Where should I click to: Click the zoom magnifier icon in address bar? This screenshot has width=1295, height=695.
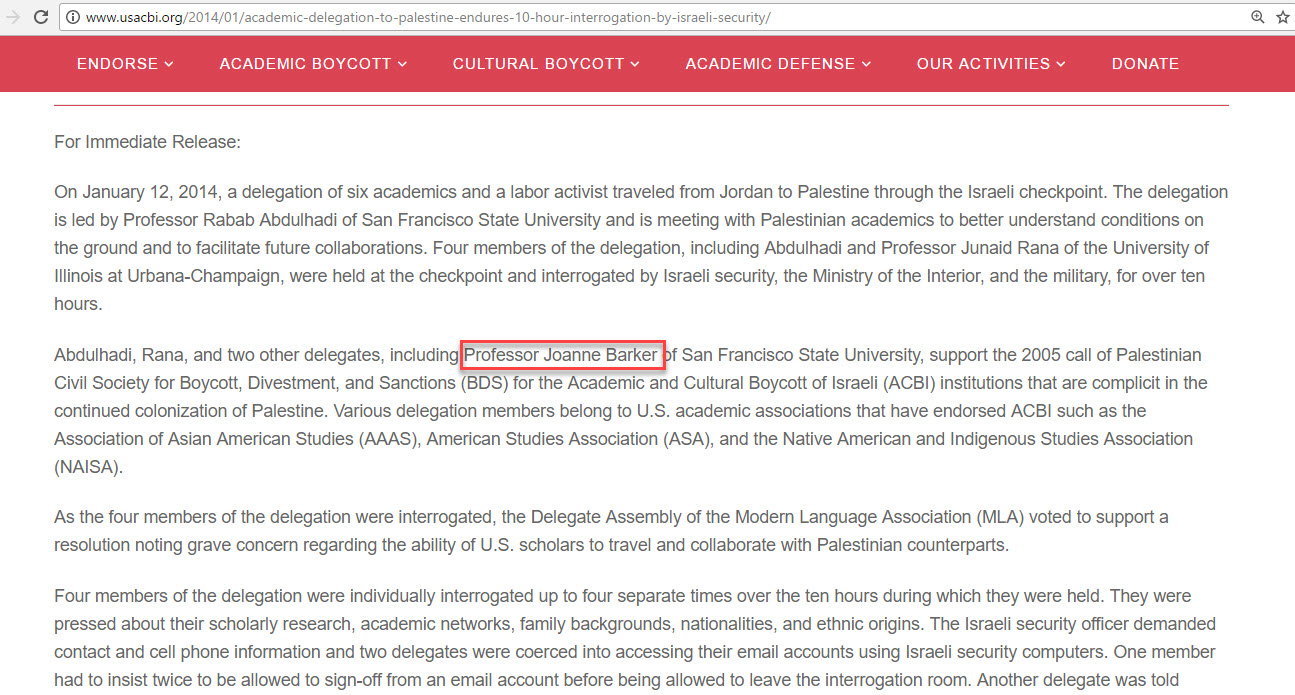coord(1258,17)
